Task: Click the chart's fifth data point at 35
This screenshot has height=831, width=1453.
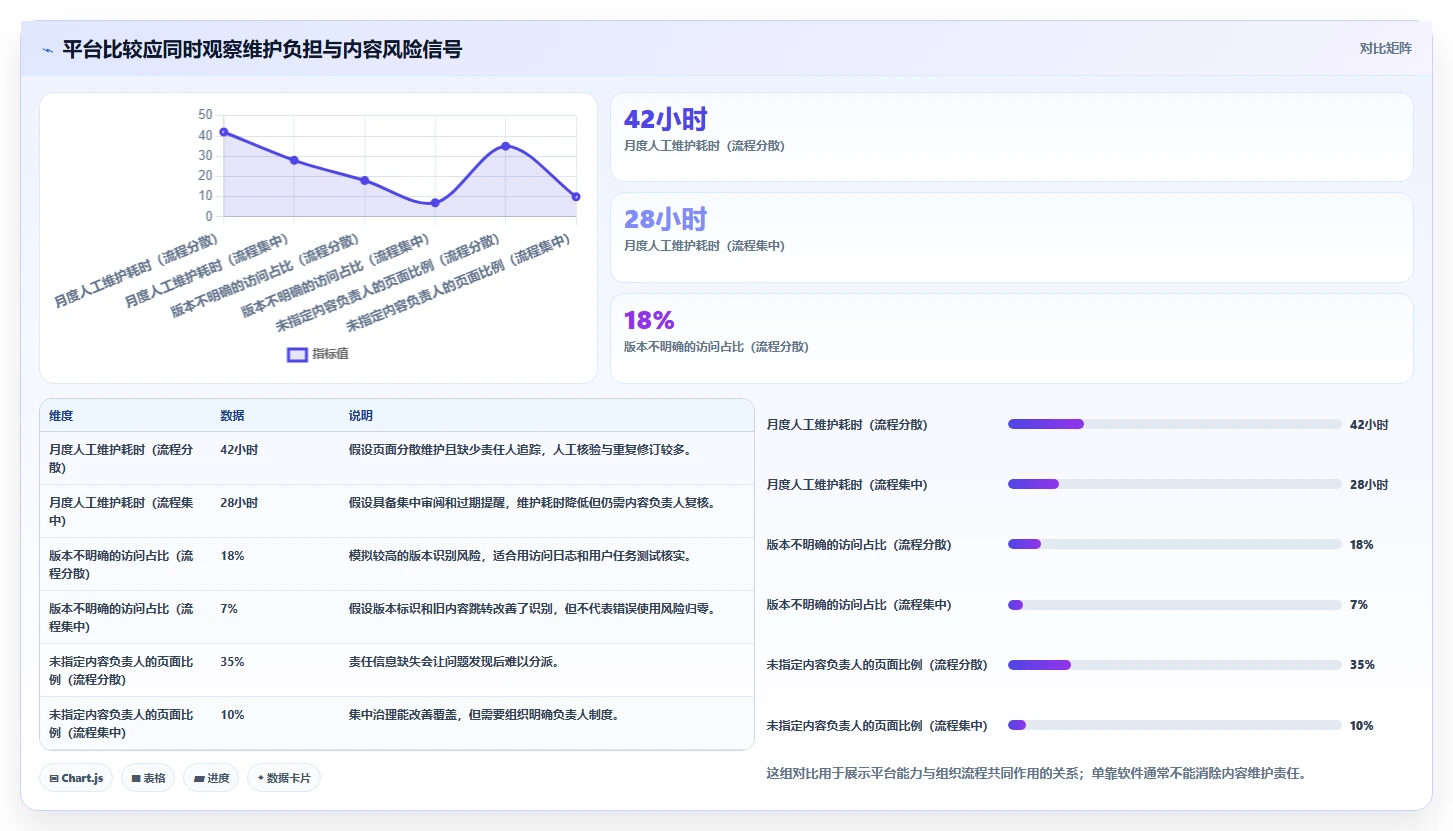Action: click(506, 146)
